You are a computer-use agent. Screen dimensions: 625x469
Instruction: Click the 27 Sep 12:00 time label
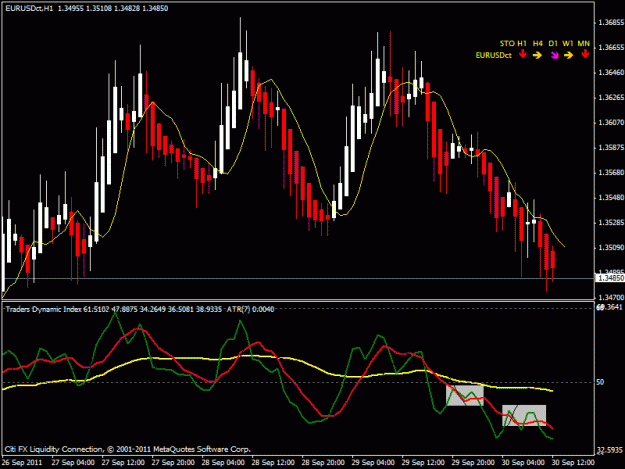click(123, 463)
